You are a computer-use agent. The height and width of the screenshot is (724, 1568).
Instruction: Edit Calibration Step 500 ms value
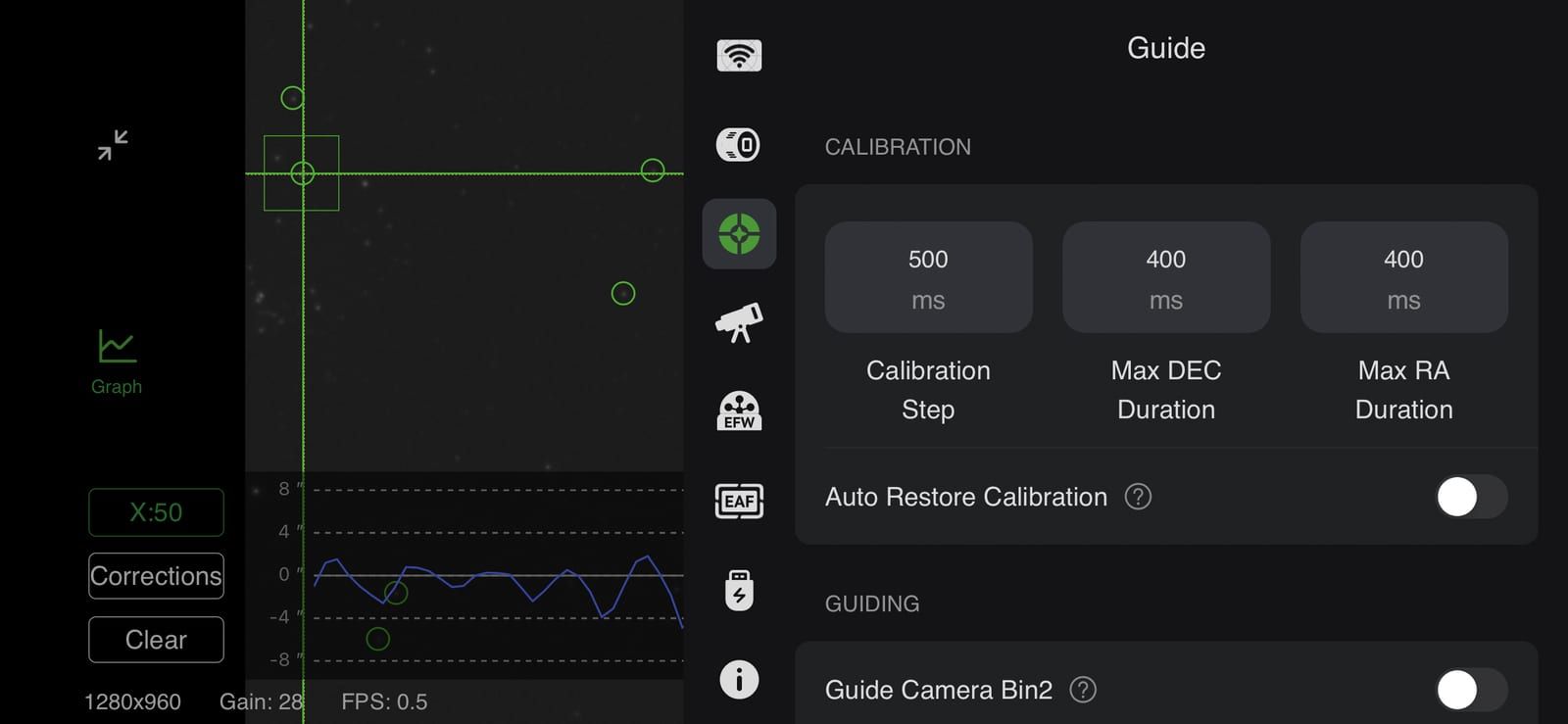(x=928, y=277)
